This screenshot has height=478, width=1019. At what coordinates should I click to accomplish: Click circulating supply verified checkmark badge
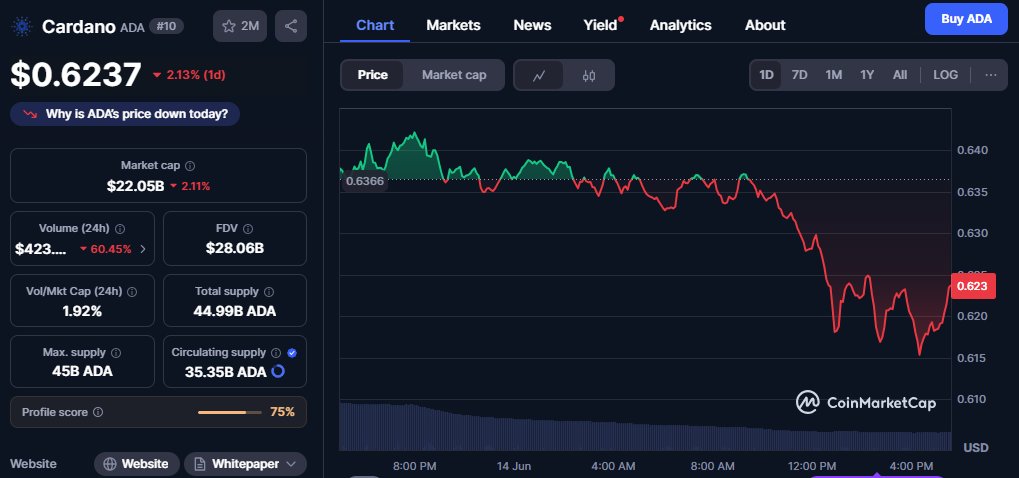coord(292,353)
